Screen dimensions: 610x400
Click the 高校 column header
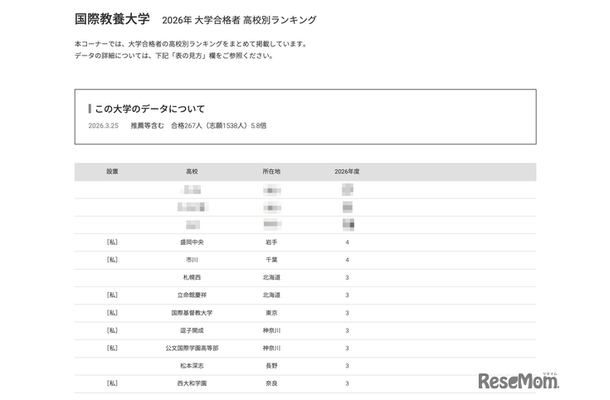coord(192,172)
